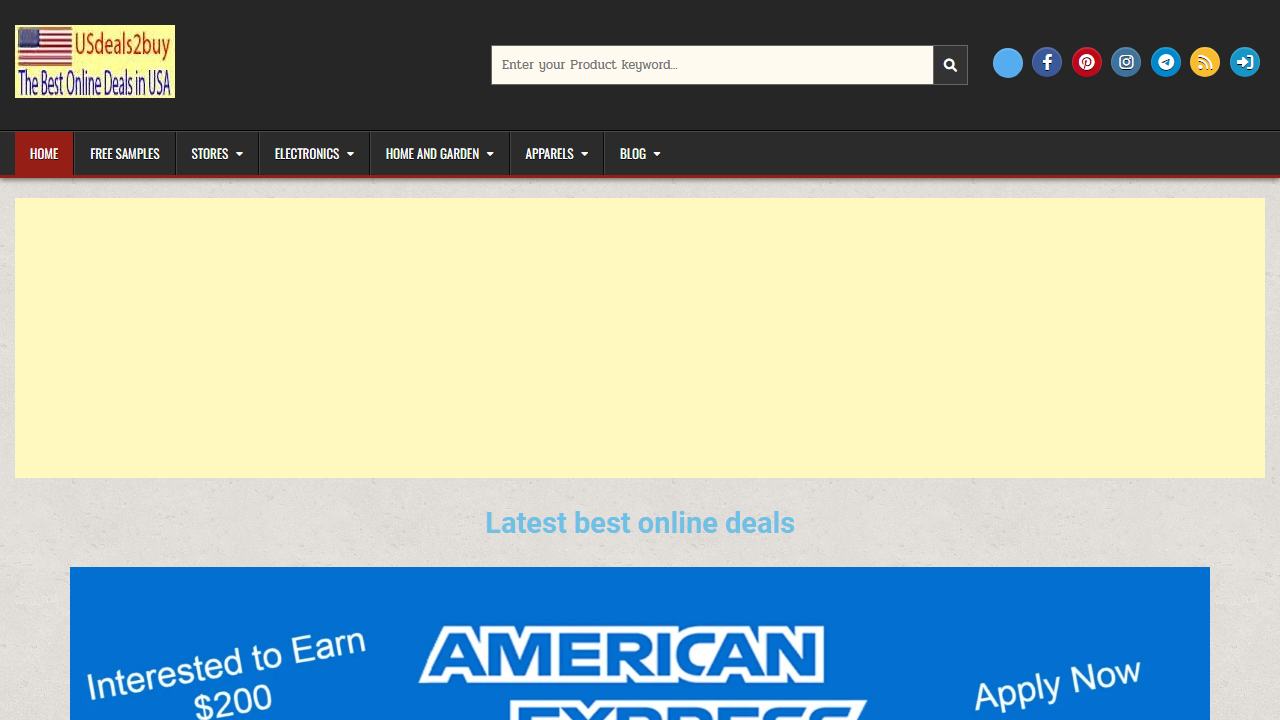Click the Apply Now link on banner

pyautogui.click(x=1056, y=684)
